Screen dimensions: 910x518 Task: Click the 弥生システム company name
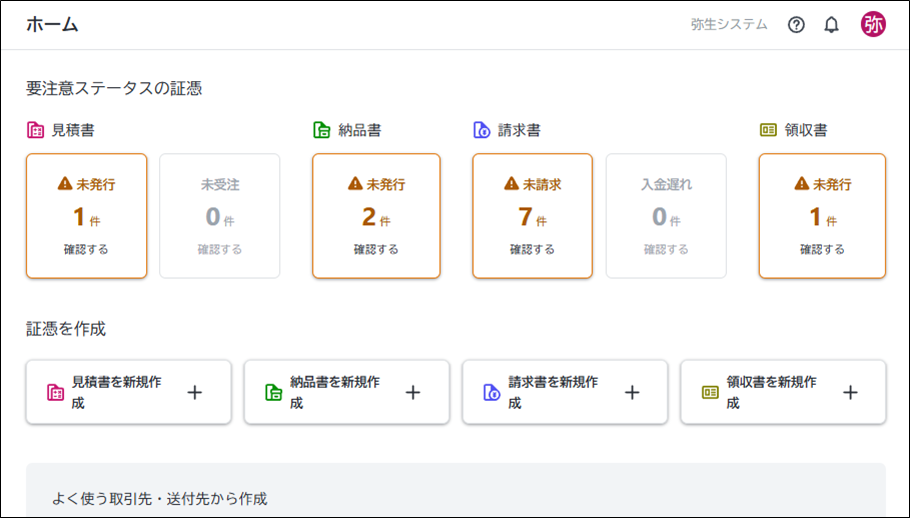tap(729, 24)
